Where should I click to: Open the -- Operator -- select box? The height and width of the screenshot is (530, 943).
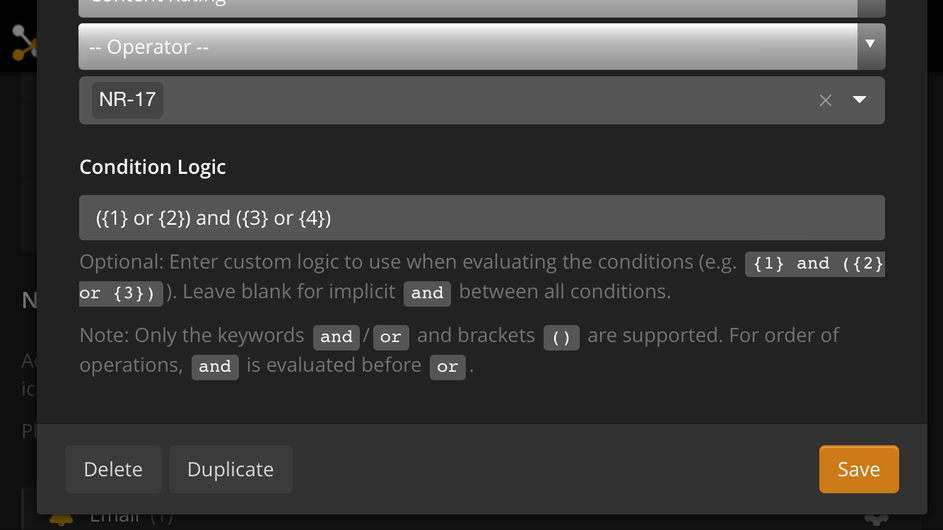467,47
